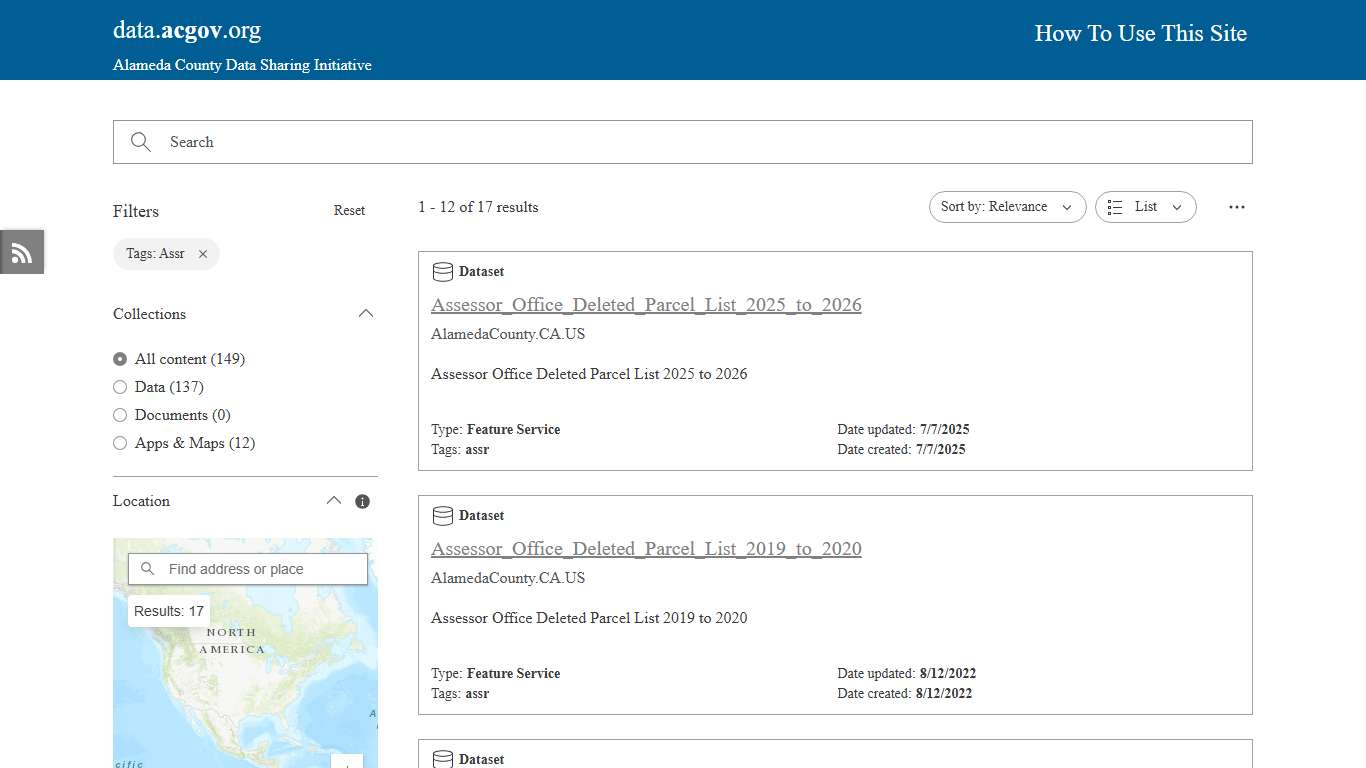Collapse the Location section
Image resolution: width=1366 pixels, height=768 pixels.
tap(333, 500)
